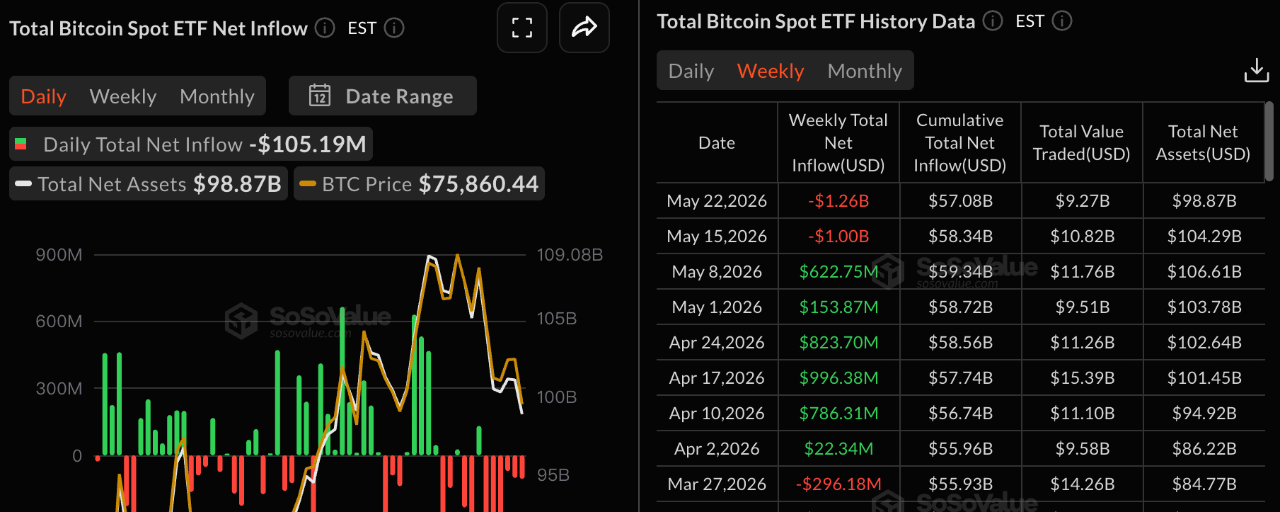Image resolution: width=1280 pixels, height=512 pixels.
Task: Select the May 1,2026 date cell
Action: pyautogui.click(x=717, y=307)
